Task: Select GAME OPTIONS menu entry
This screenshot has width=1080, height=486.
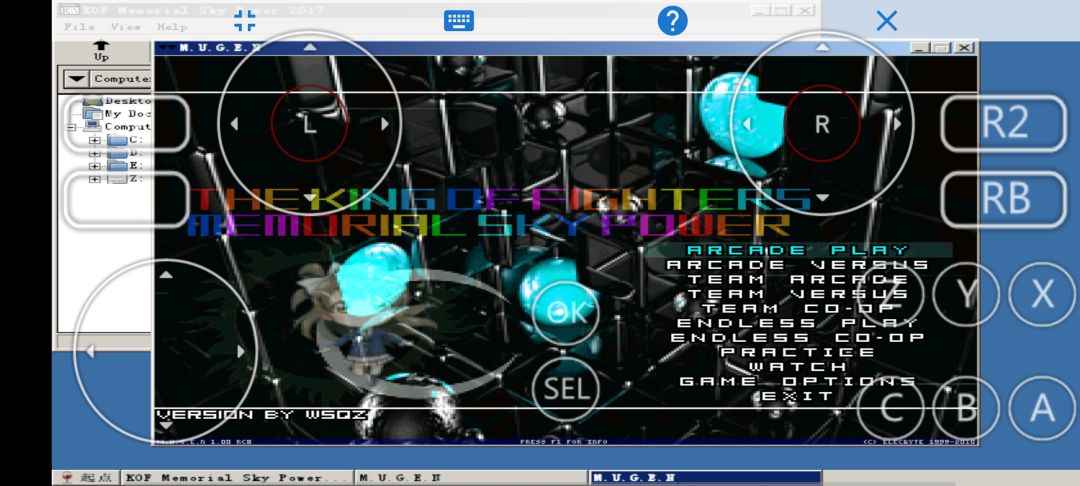Action: tap(798, 381)
